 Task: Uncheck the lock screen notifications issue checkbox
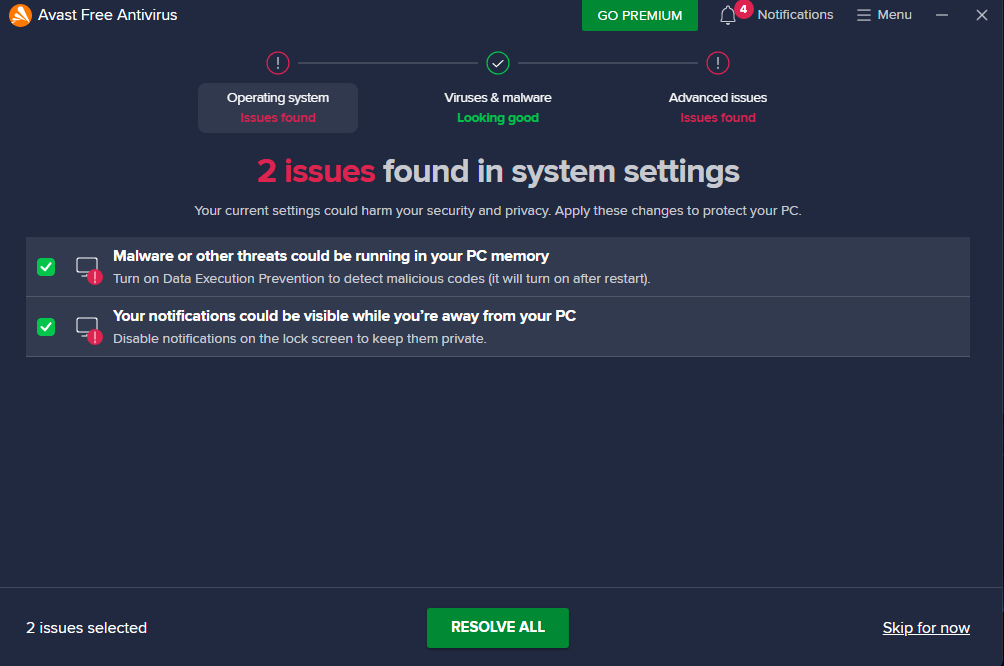pos(46,327)
